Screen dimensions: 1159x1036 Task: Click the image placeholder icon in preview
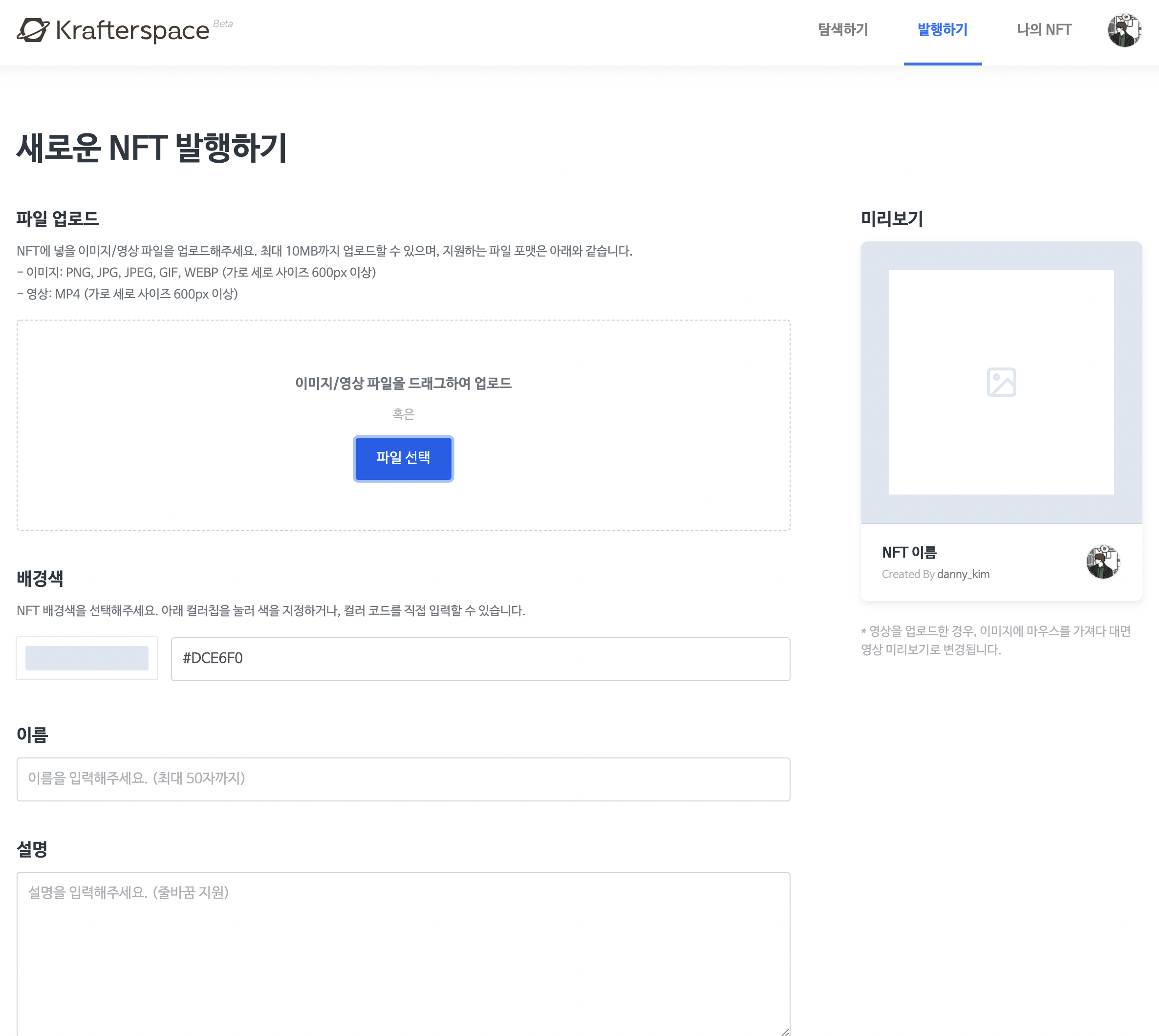coord(1001,382)
